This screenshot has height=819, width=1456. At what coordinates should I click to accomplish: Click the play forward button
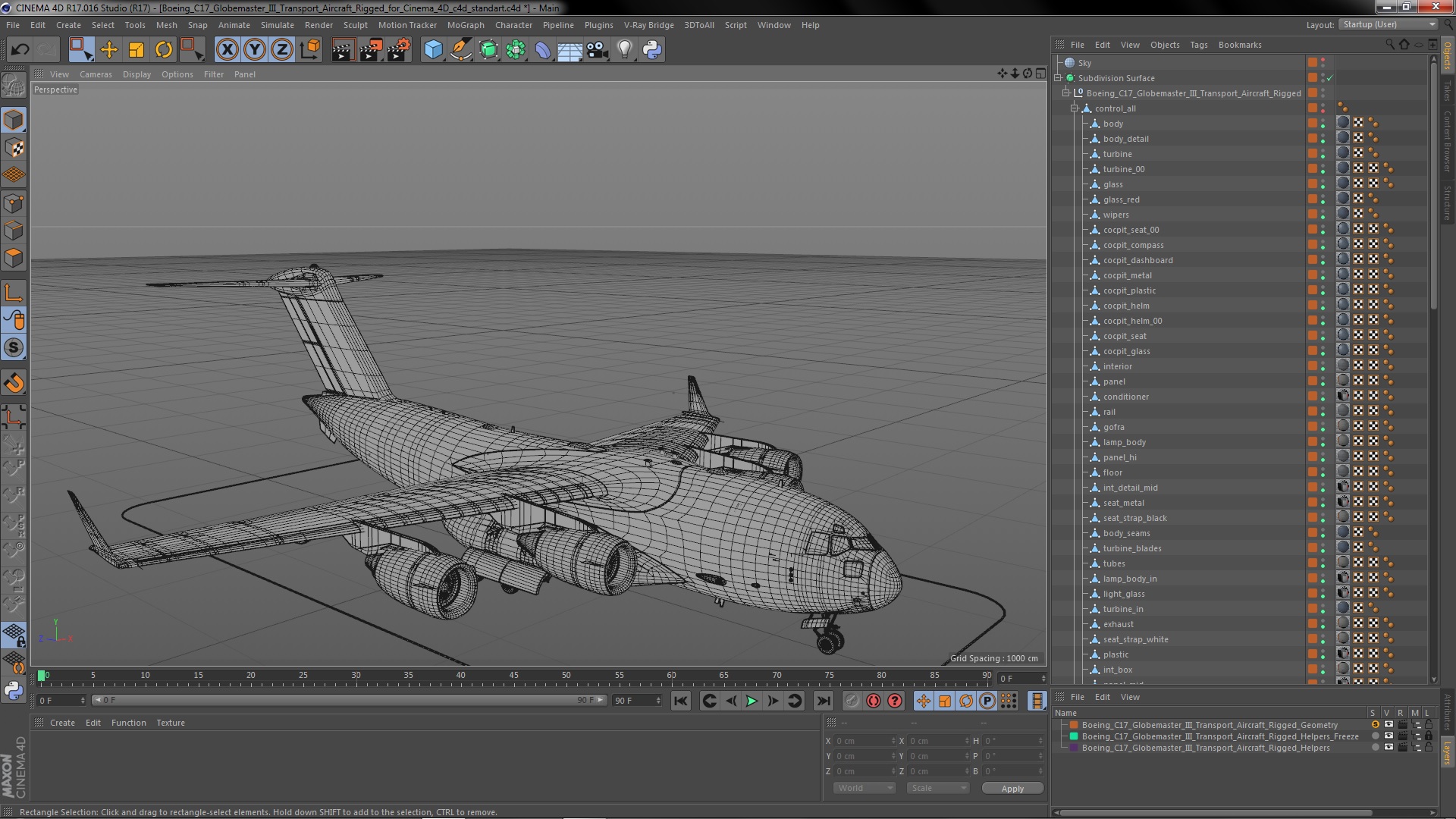pos(752,701)
